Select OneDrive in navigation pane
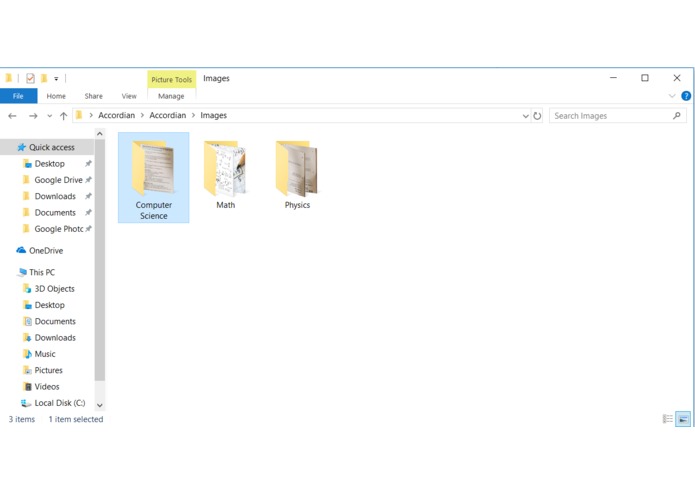Image resolution: width=695 pixels, height=494 pixels. (x=46, y=251)
